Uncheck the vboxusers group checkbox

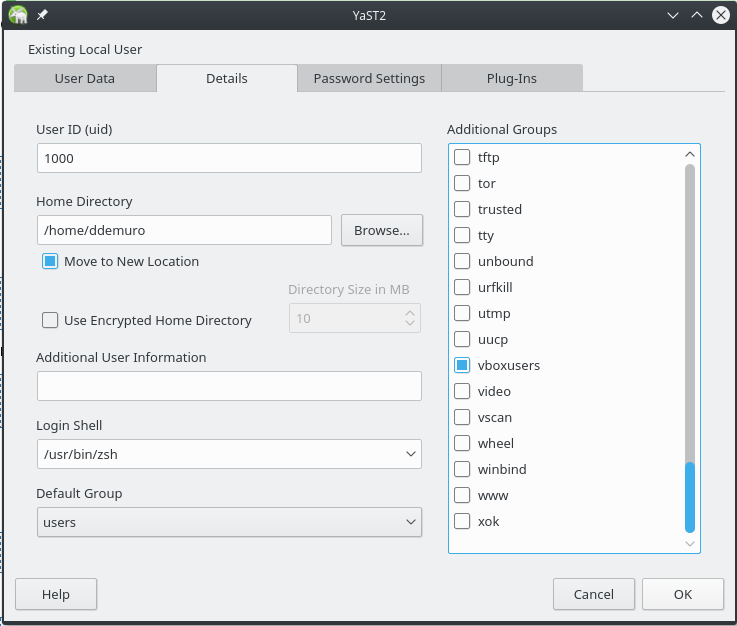[462, 365]
